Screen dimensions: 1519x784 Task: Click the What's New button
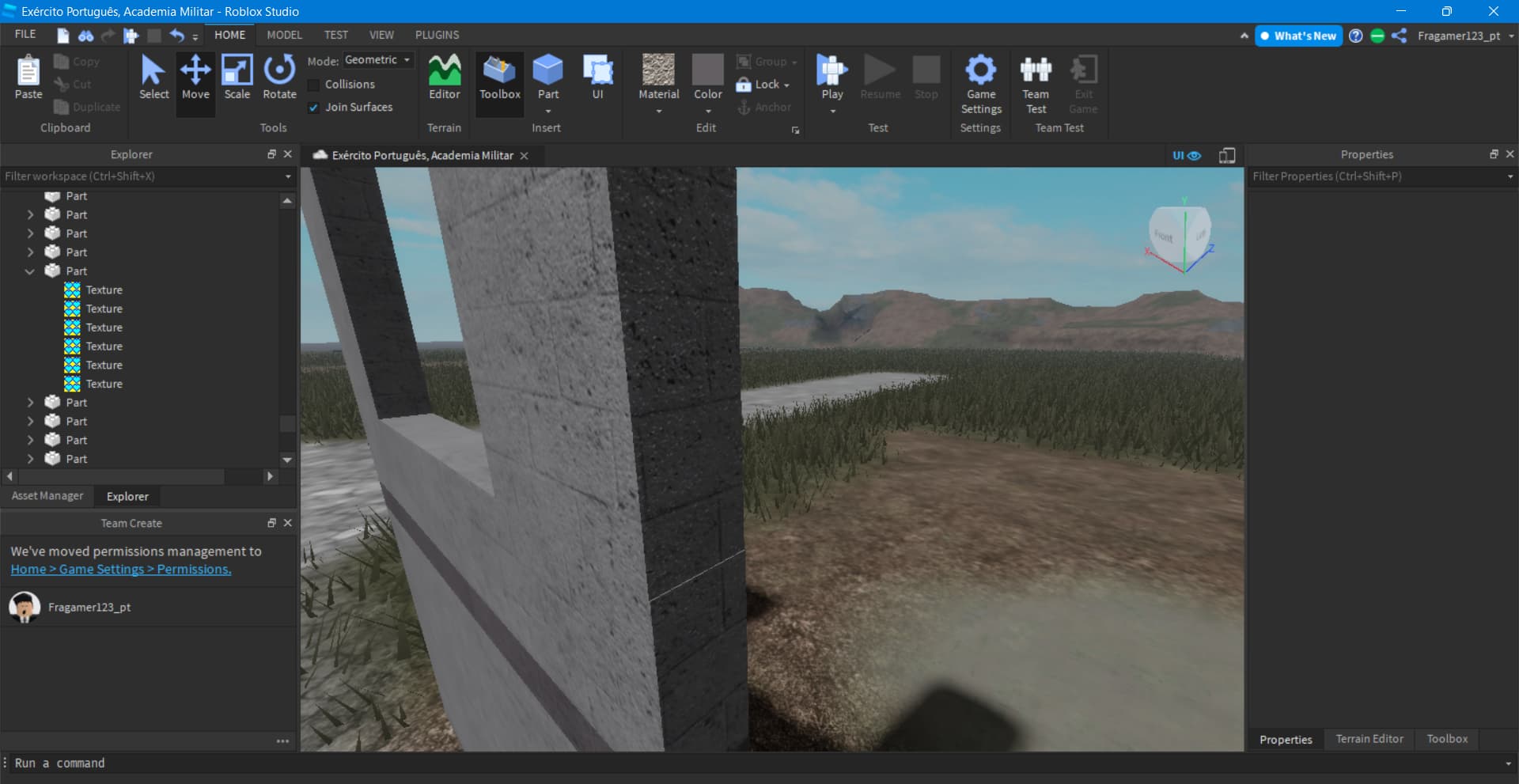click(1298, 35)
